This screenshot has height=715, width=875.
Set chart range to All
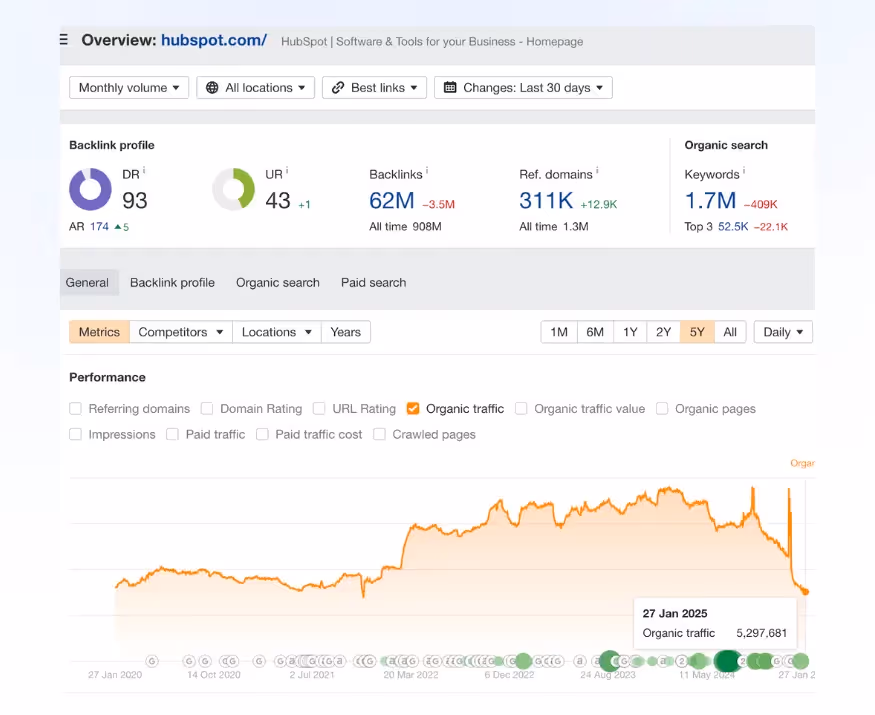click(x=730, y=332)
